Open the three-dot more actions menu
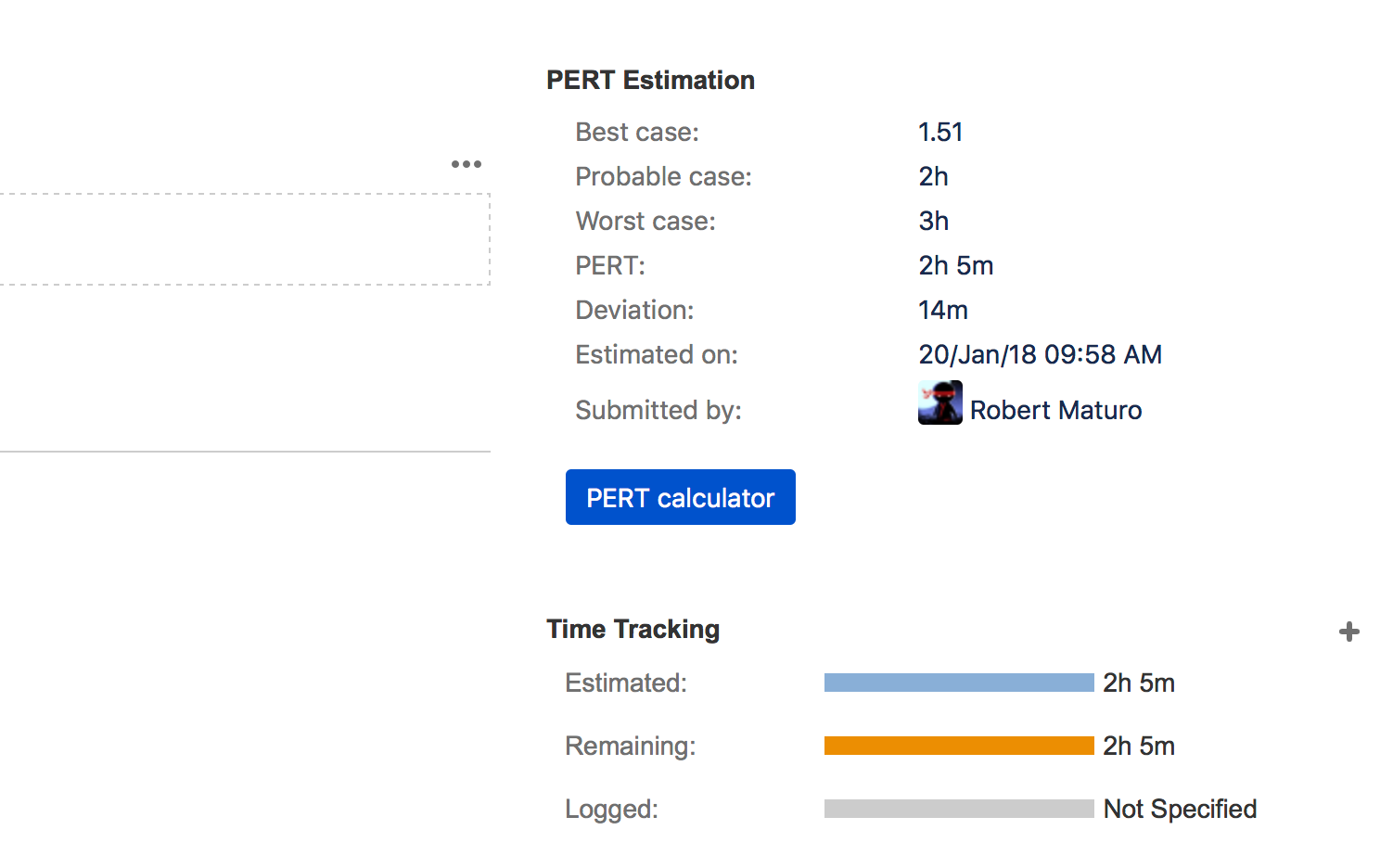Image resolution: width=1393 pixels, height=868 pixels. point(466,164)
